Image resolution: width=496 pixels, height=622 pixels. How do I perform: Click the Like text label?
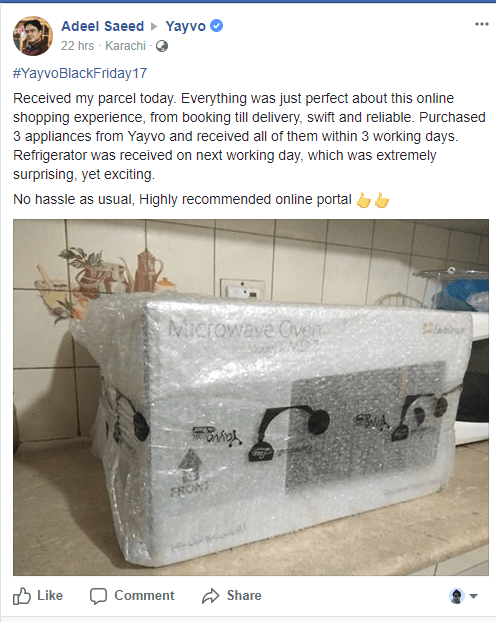point(50,595)
